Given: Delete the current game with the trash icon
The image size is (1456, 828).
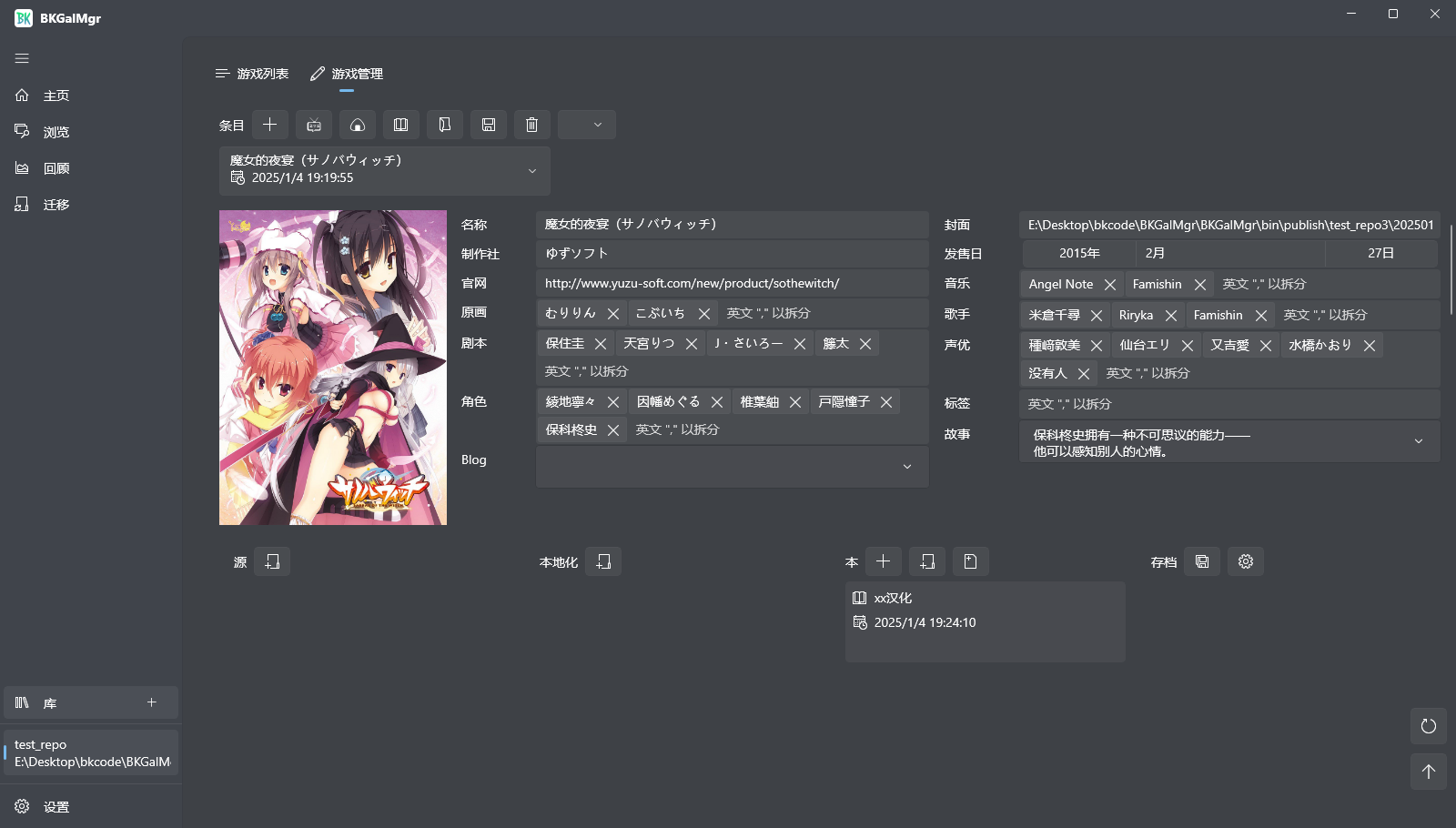Looking at the screenshot, I should 532,125.
